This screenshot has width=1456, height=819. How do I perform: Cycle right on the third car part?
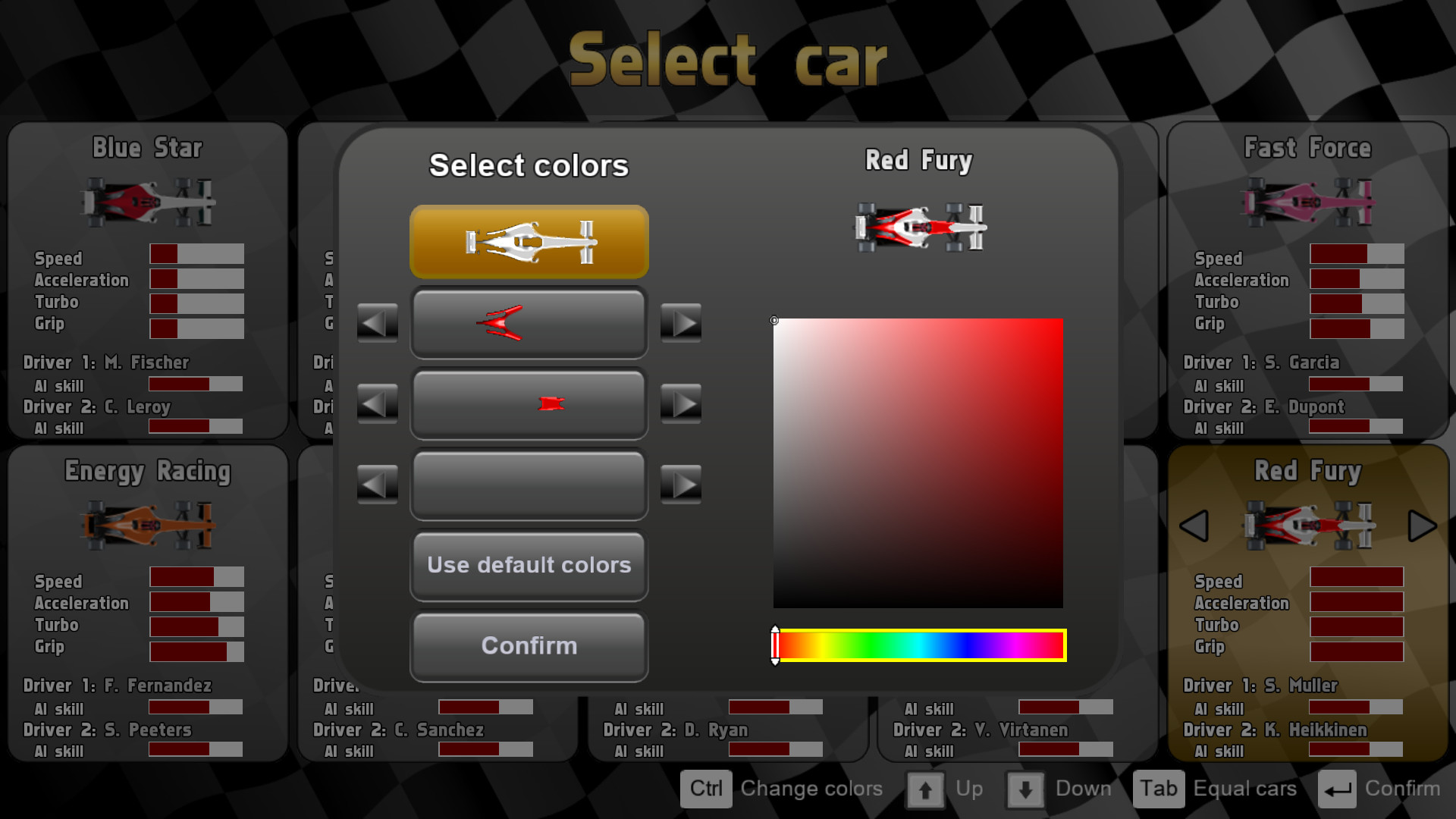681,403
